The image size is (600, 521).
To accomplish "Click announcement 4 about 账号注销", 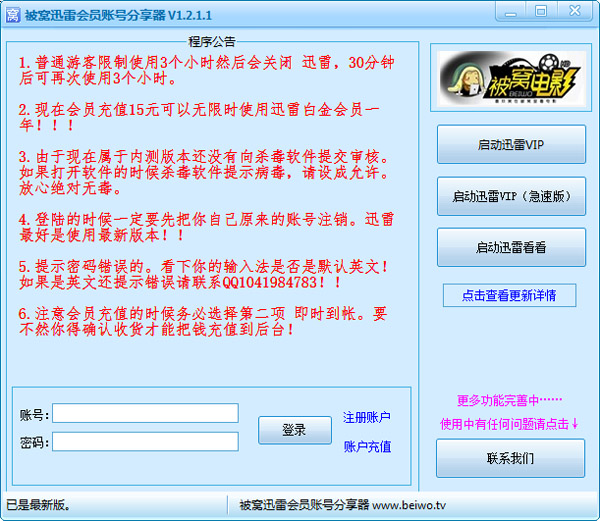I will (x=207, y=227).
